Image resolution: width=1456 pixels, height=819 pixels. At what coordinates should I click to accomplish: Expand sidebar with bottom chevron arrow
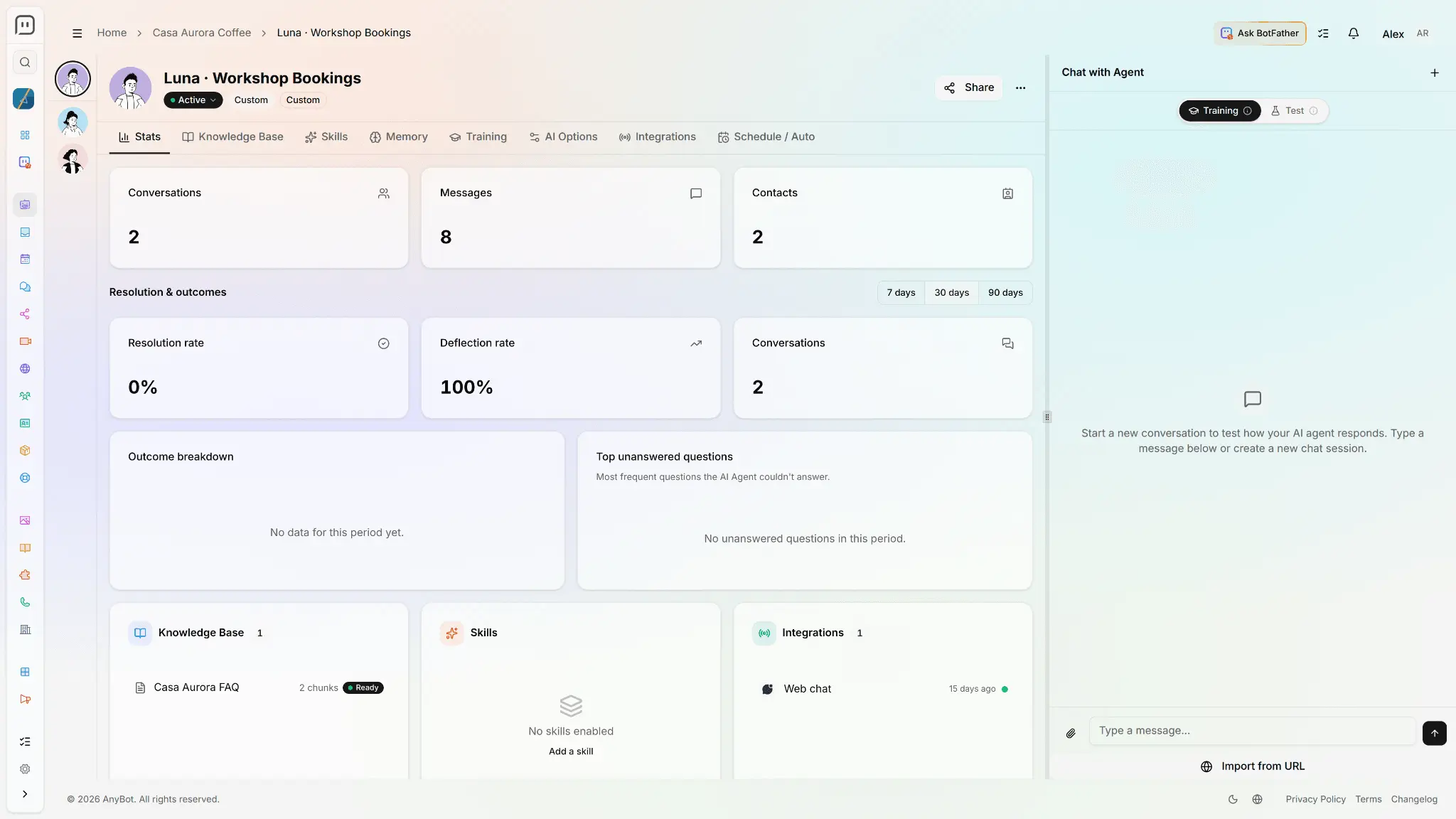click(x=25, y=794)
